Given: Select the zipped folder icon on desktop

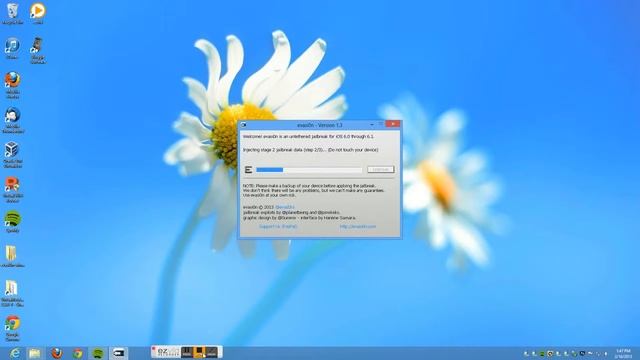Looking at the screenshot, I should point(12,293).
